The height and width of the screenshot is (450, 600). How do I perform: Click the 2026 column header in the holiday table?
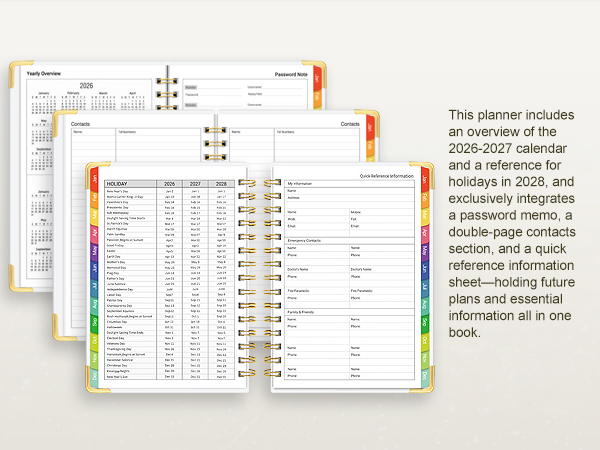(x=169, y=184)
